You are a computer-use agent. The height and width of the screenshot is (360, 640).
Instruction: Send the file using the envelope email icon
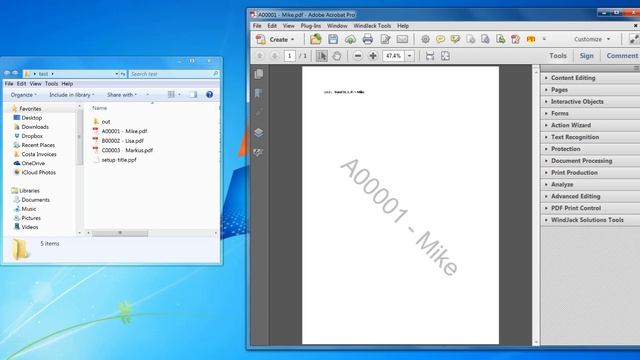(x=402, y=39)
